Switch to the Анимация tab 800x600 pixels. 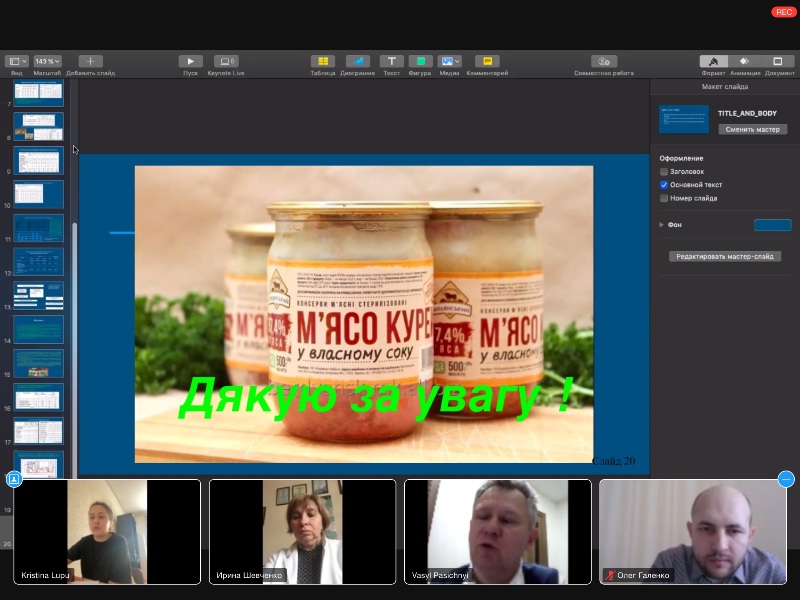point(744,61)
